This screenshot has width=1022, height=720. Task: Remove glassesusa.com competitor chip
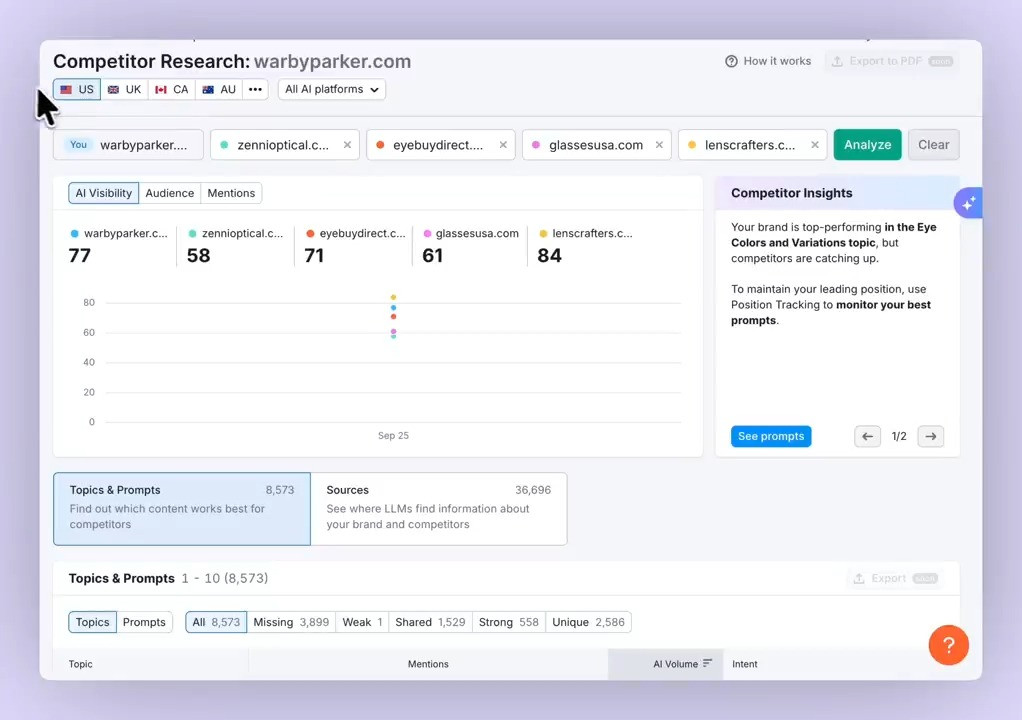coord(659,145)
